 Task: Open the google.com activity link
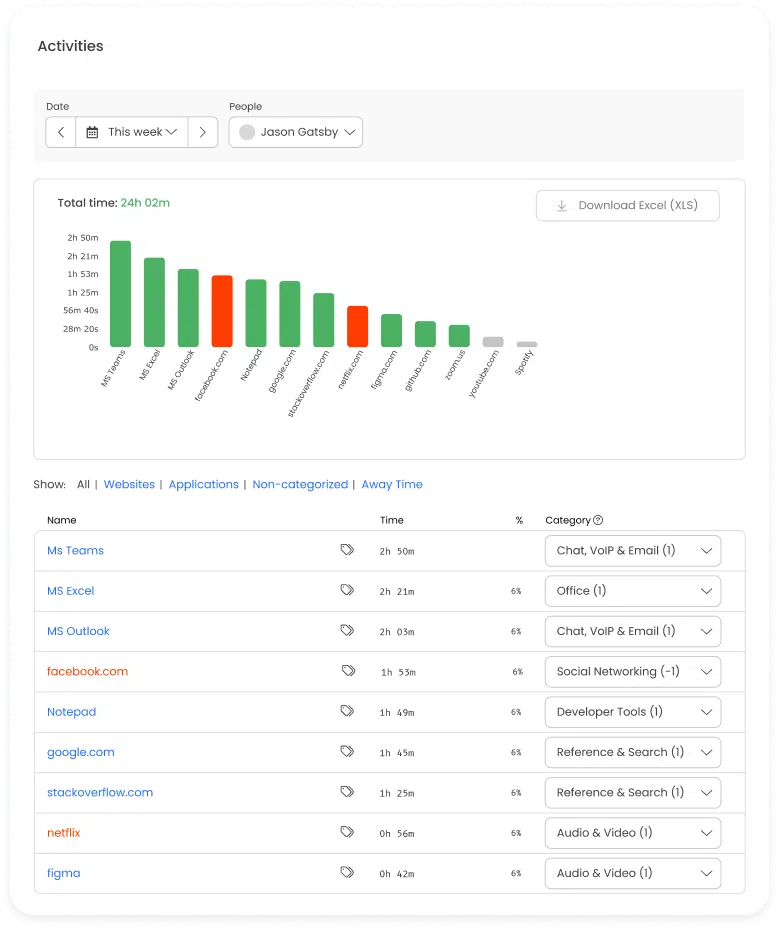point(81,752)
